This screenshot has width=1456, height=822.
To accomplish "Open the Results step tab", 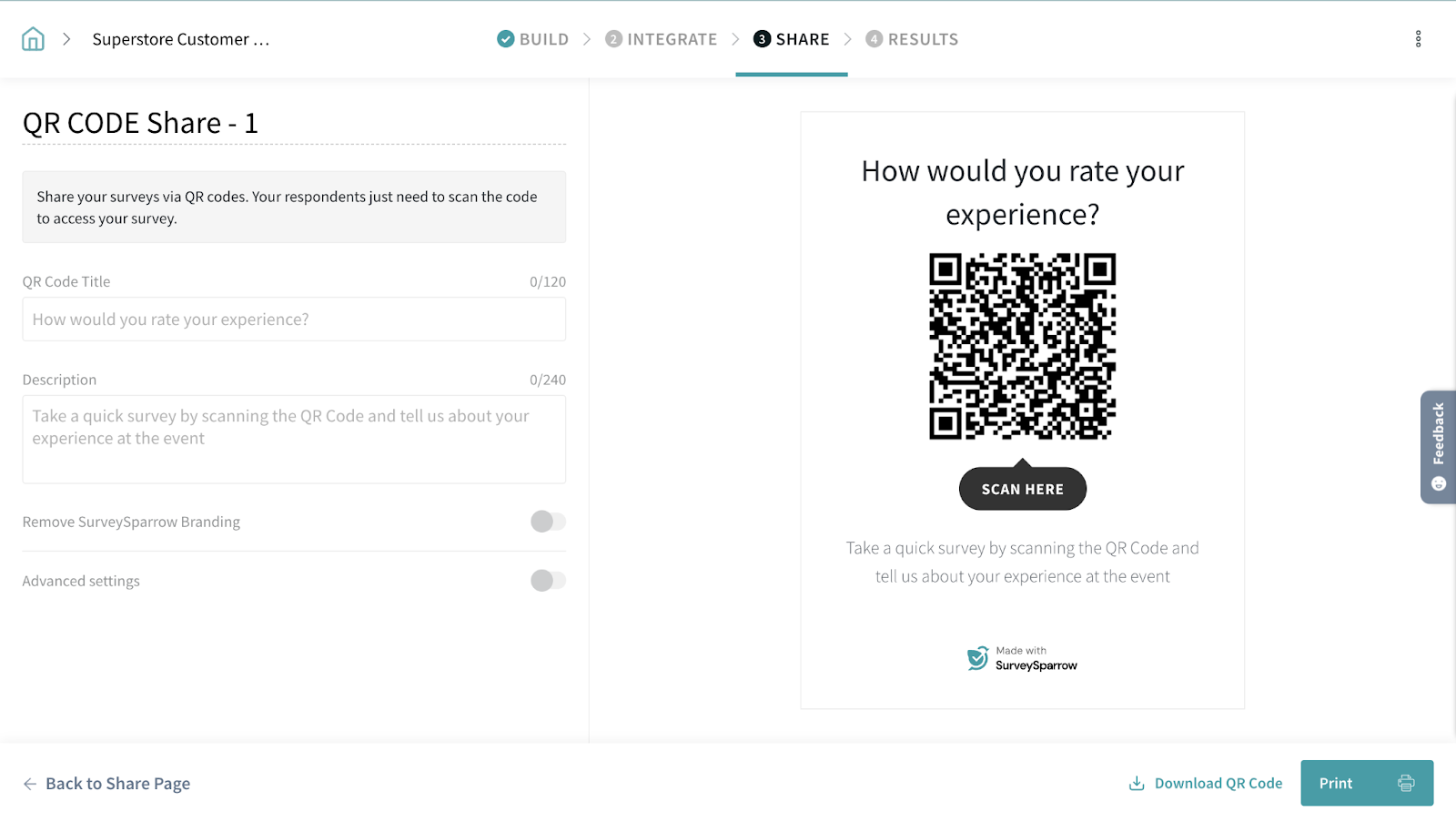I will pyautogui.click(x=912, y=39).
